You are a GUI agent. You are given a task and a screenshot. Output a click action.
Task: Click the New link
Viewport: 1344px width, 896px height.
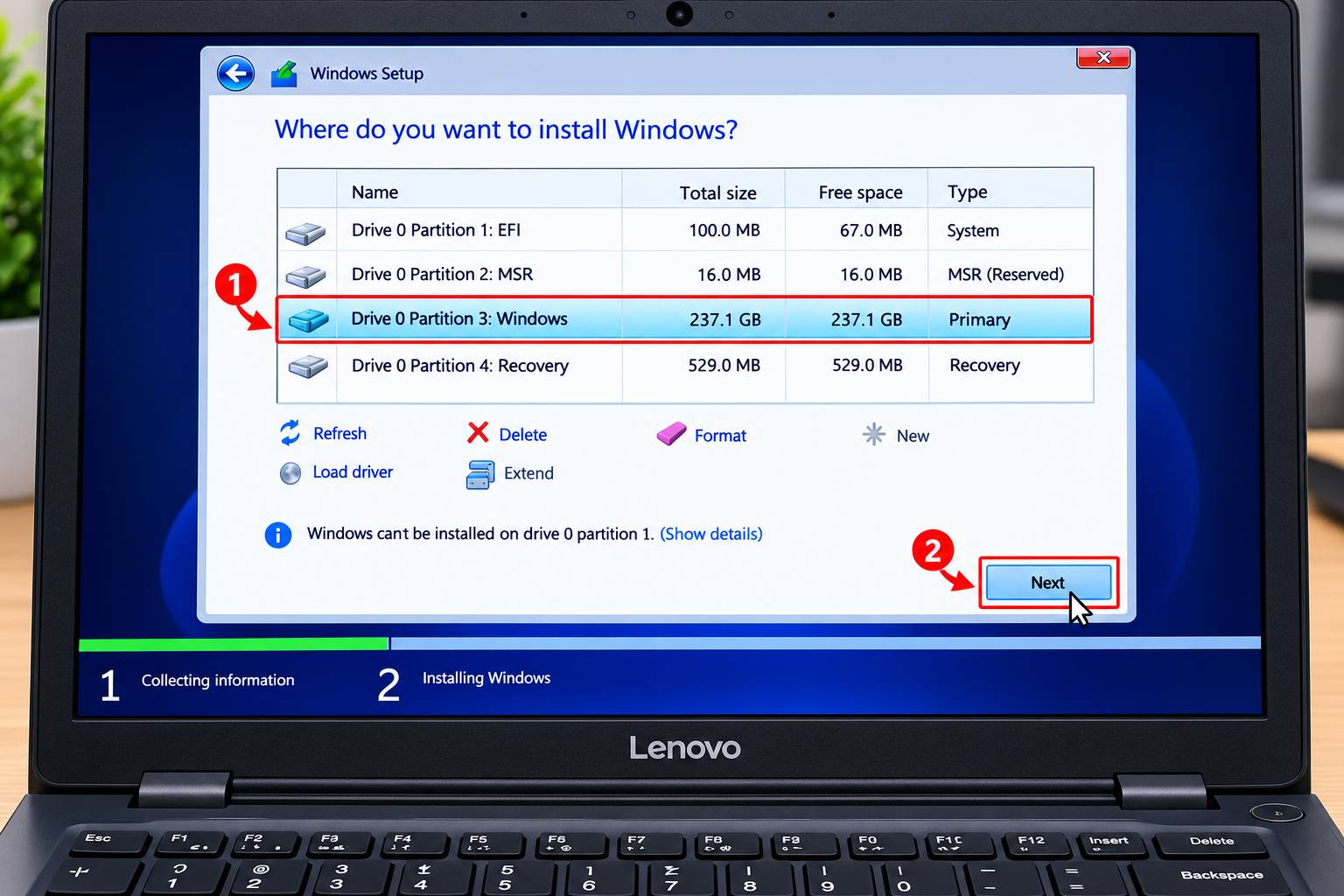click(x=913, y=436)
